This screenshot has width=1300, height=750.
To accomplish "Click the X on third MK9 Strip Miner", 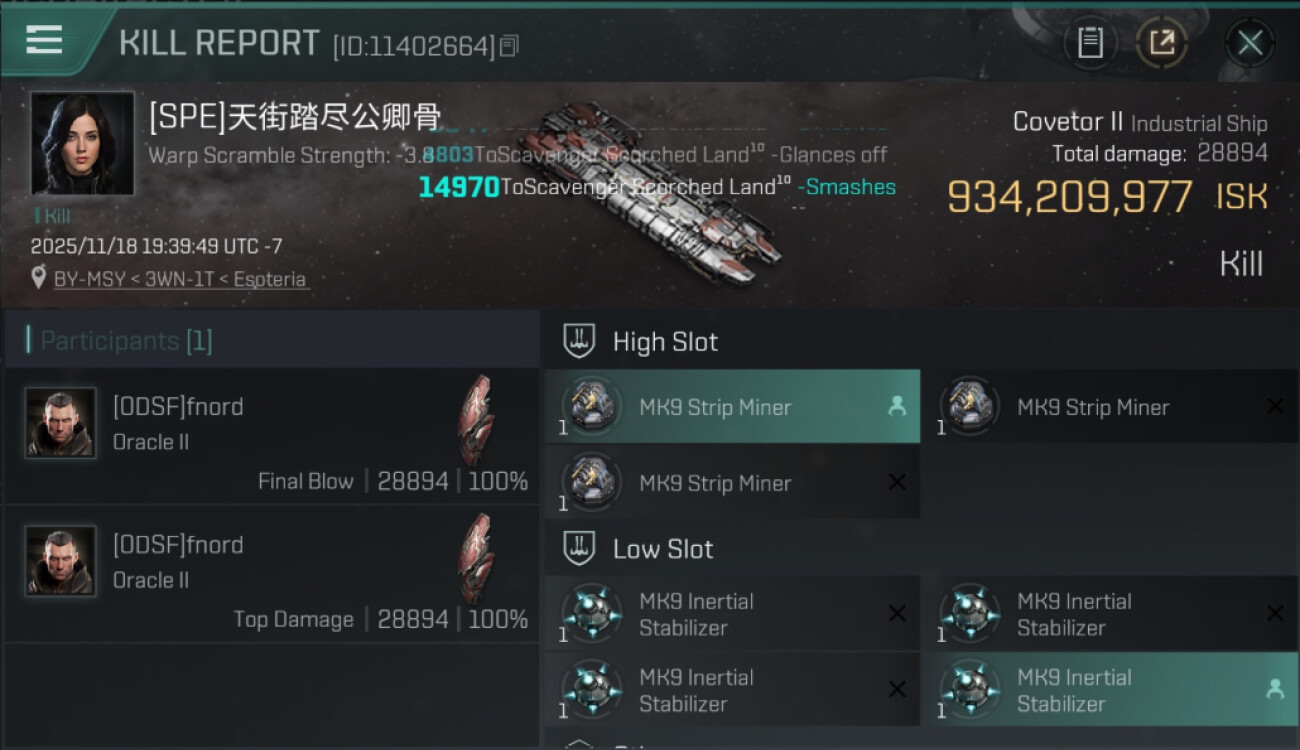I will point(897,482).
